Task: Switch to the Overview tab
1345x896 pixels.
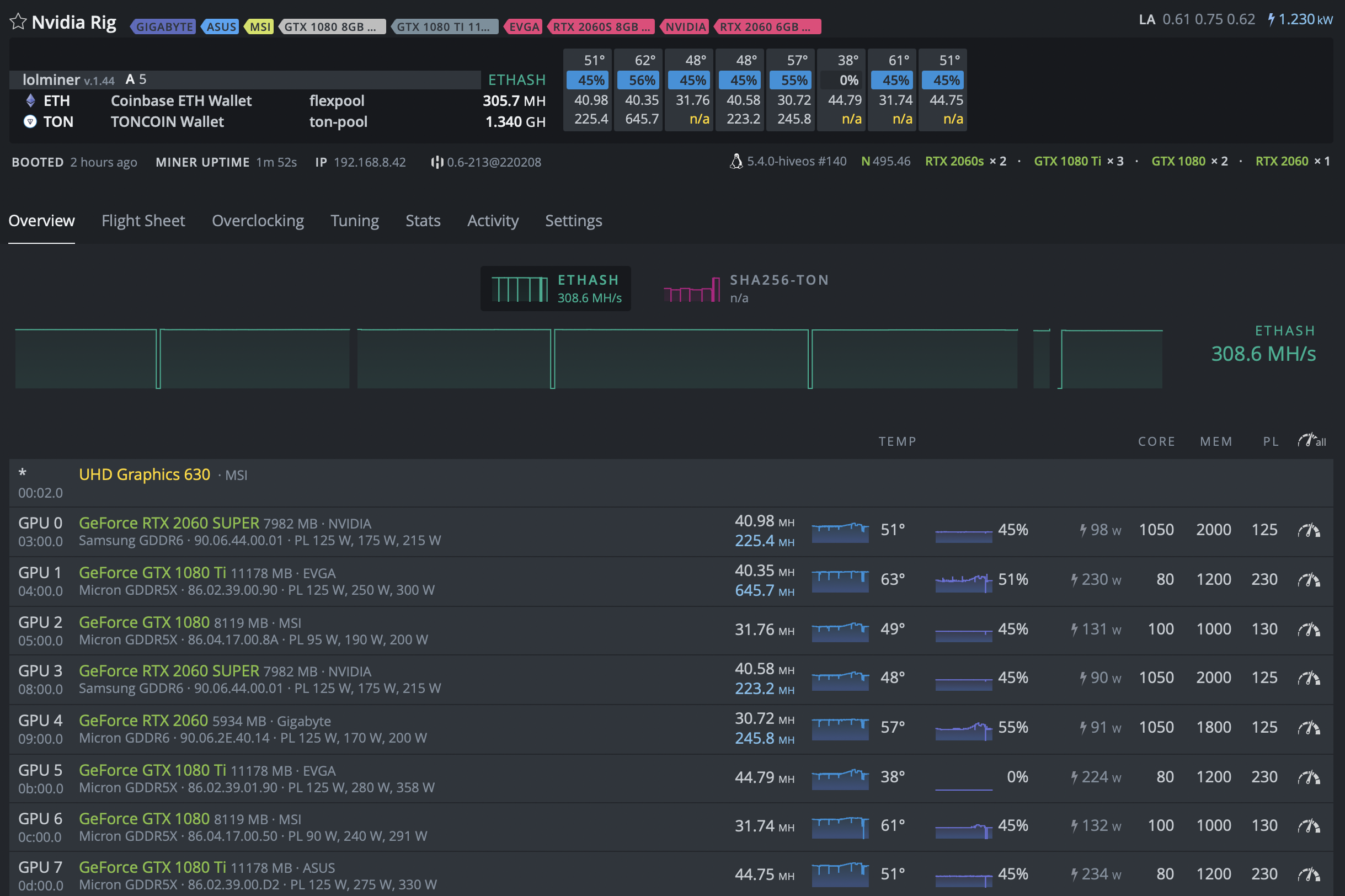Action: (x=42, y=221)
